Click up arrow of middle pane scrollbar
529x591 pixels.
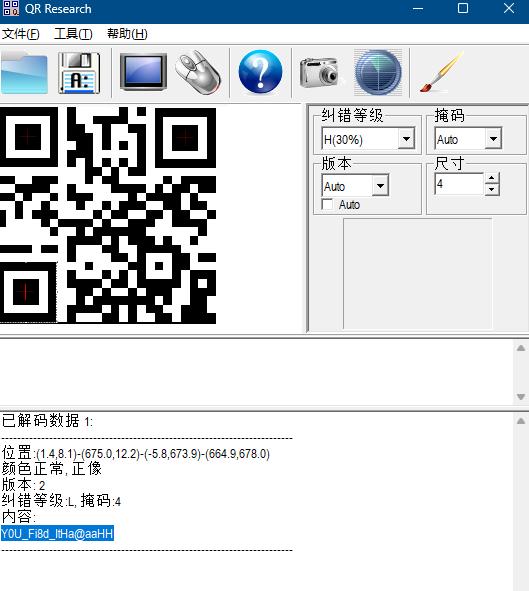[x=521, y=348]
